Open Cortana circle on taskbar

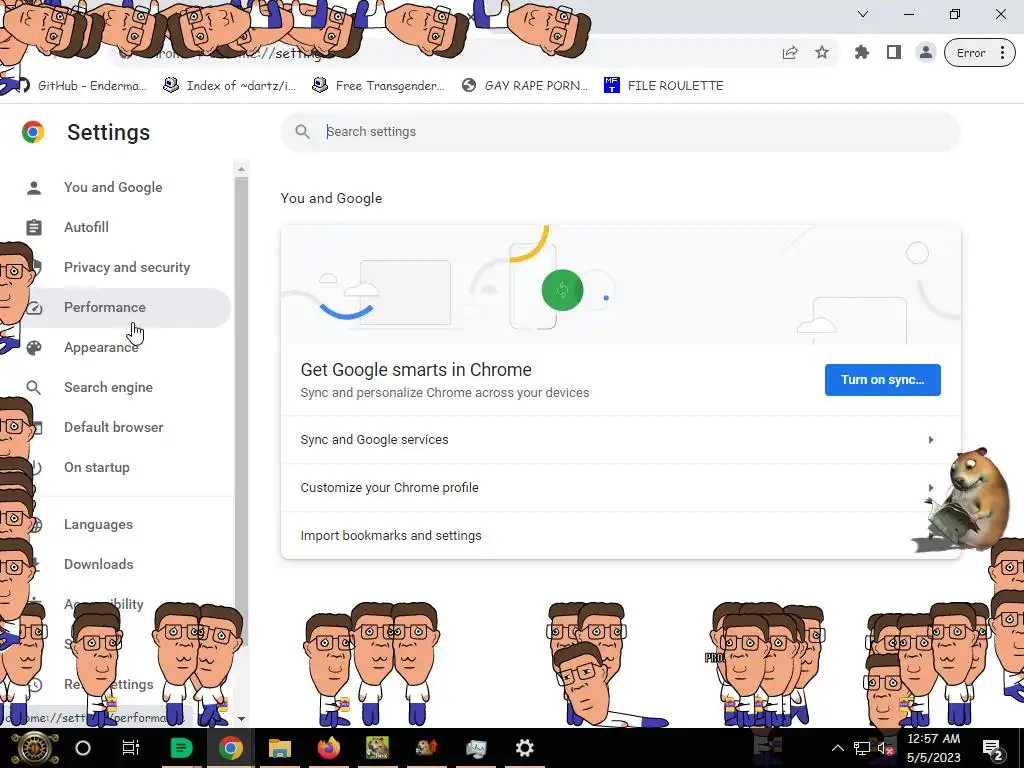83,748
